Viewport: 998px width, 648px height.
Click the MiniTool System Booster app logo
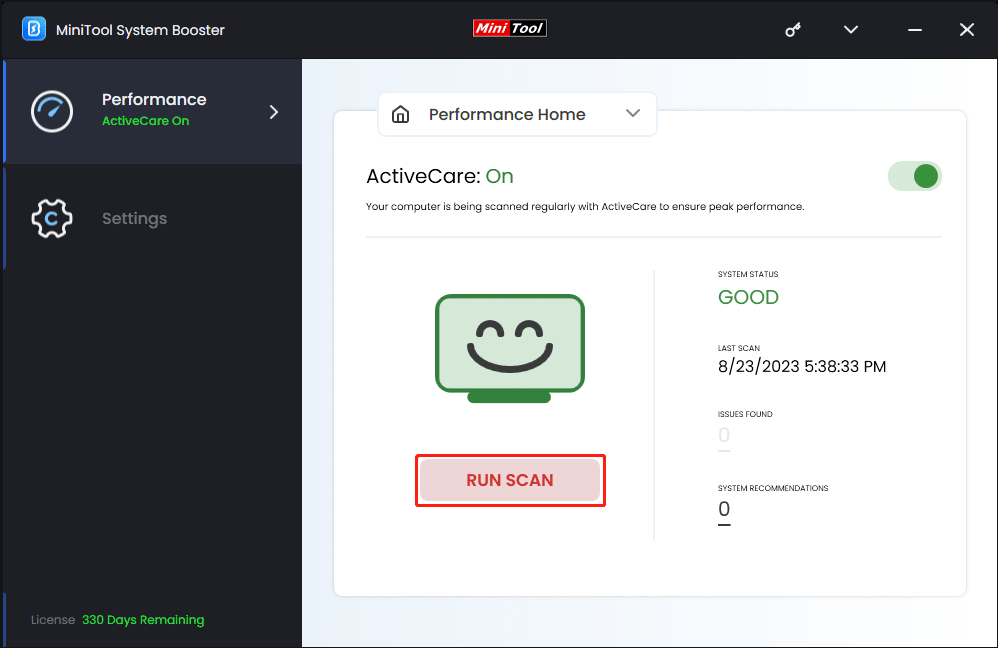coord(34,29)
